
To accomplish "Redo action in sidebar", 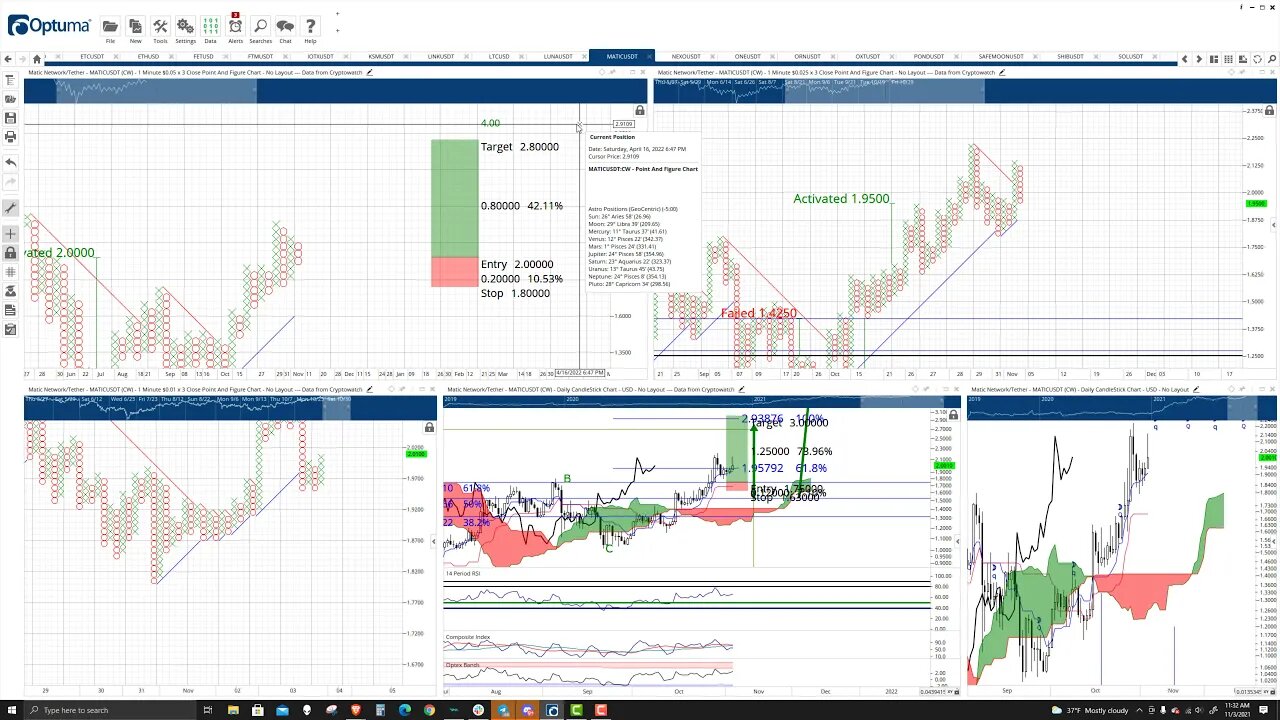I will 10,182.
